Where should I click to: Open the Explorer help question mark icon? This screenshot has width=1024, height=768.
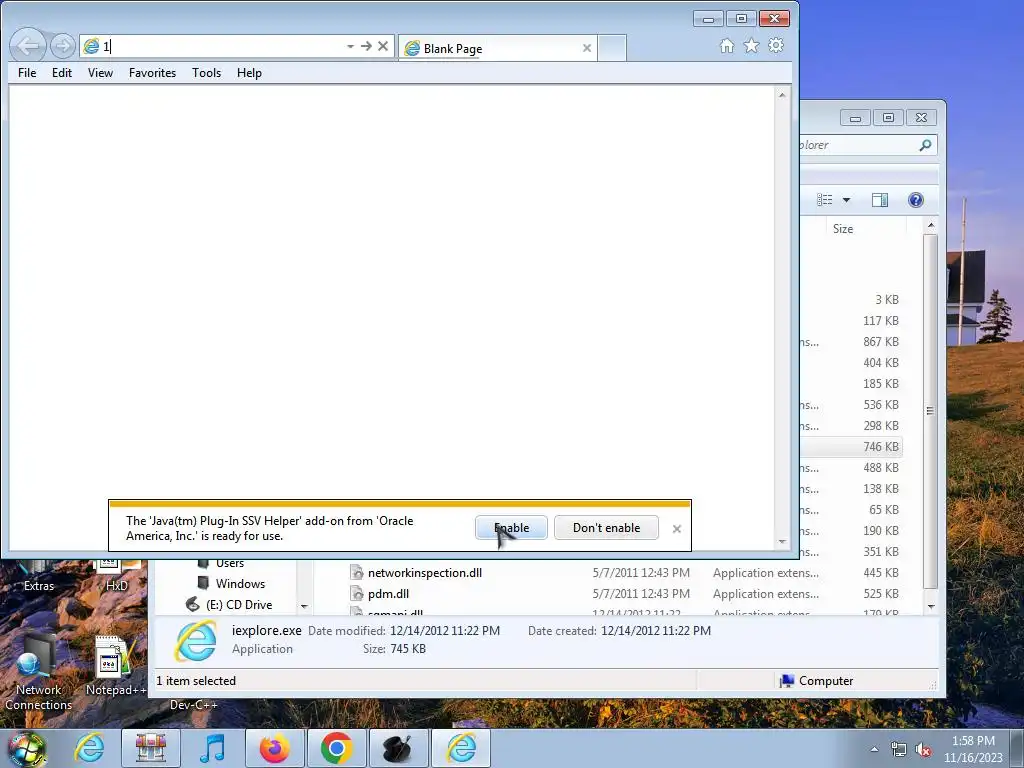click(x=916, y=200)
